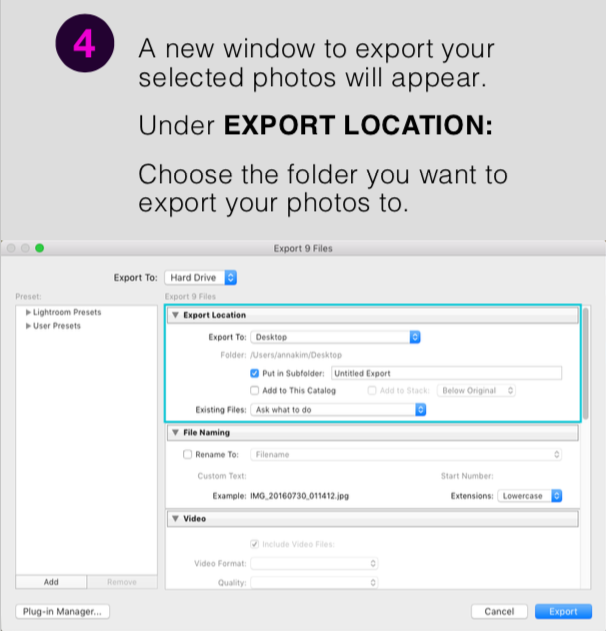Open the Export To Hard Drive dropdown
606x631 pixels.
click(x=200, y=277)
